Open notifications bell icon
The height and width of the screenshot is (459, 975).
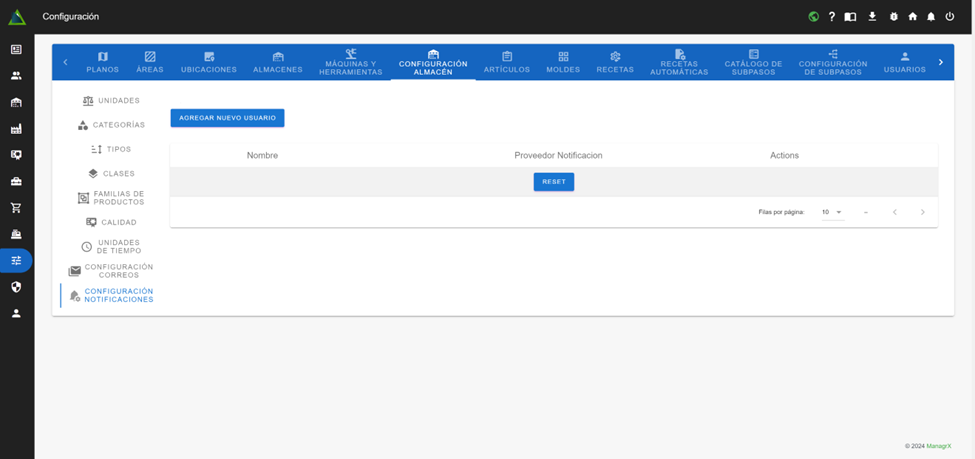tap(931, 17)
